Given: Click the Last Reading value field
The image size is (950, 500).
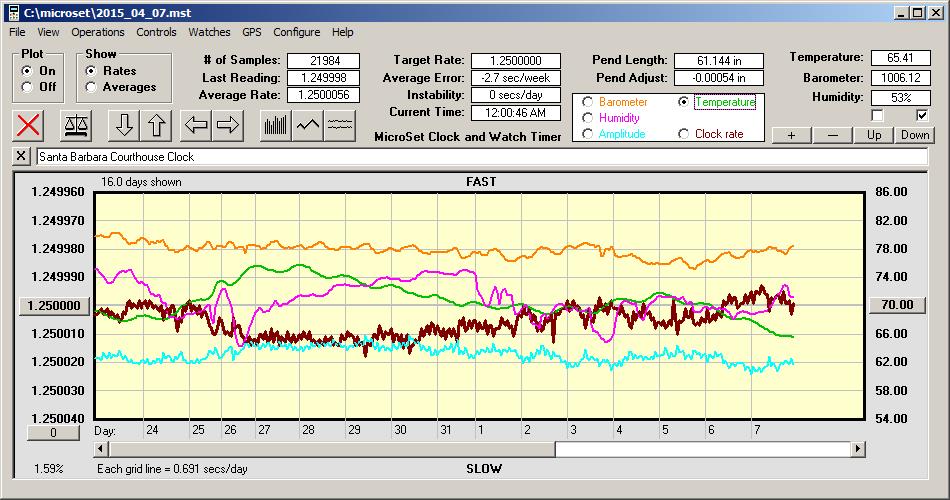Looking at the screenshot, I should click(x=324, y=78).
